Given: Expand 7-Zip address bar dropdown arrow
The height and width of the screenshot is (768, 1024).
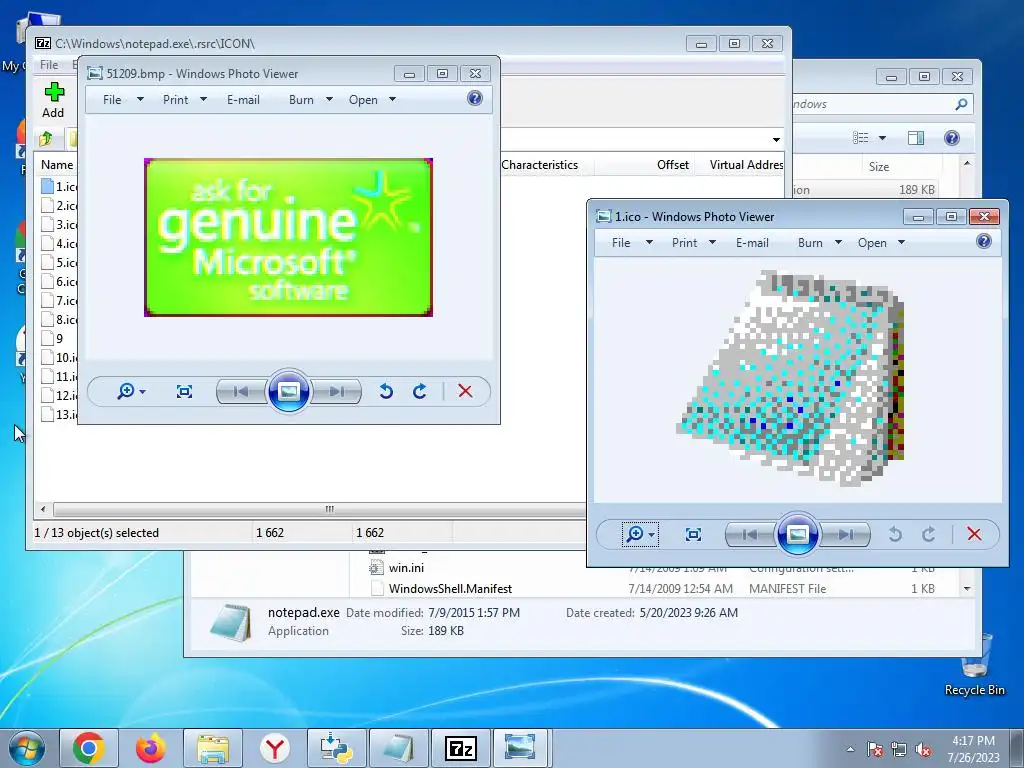Looking at the screenshot, I should pos(776,139).
